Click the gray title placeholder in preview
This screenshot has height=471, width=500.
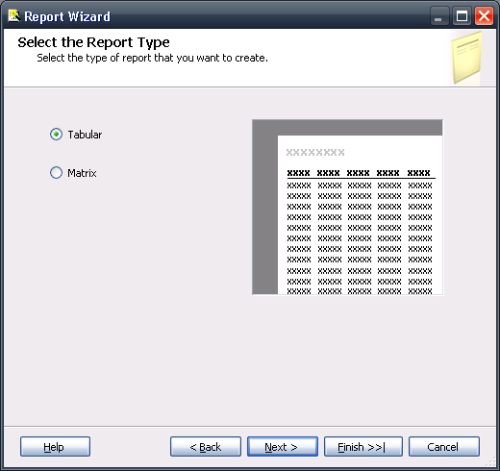coord(315,152)
